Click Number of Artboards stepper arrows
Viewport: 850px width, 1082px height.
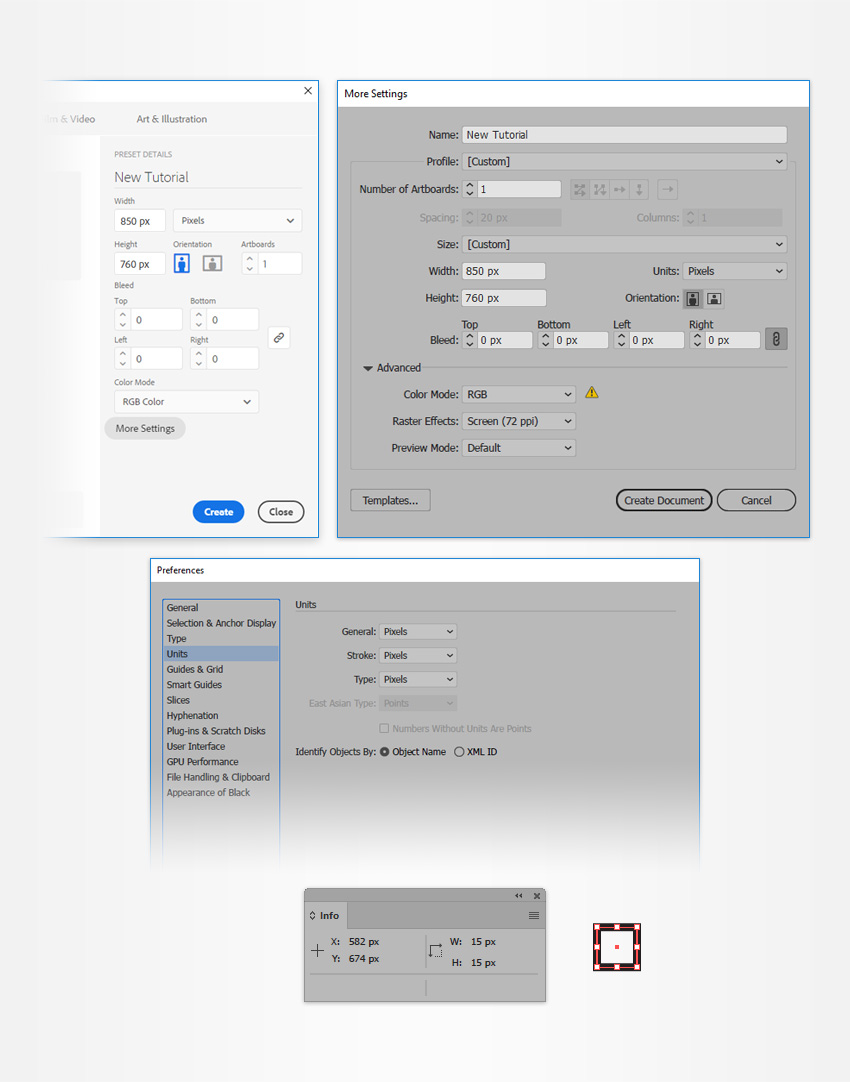point(470,189)
